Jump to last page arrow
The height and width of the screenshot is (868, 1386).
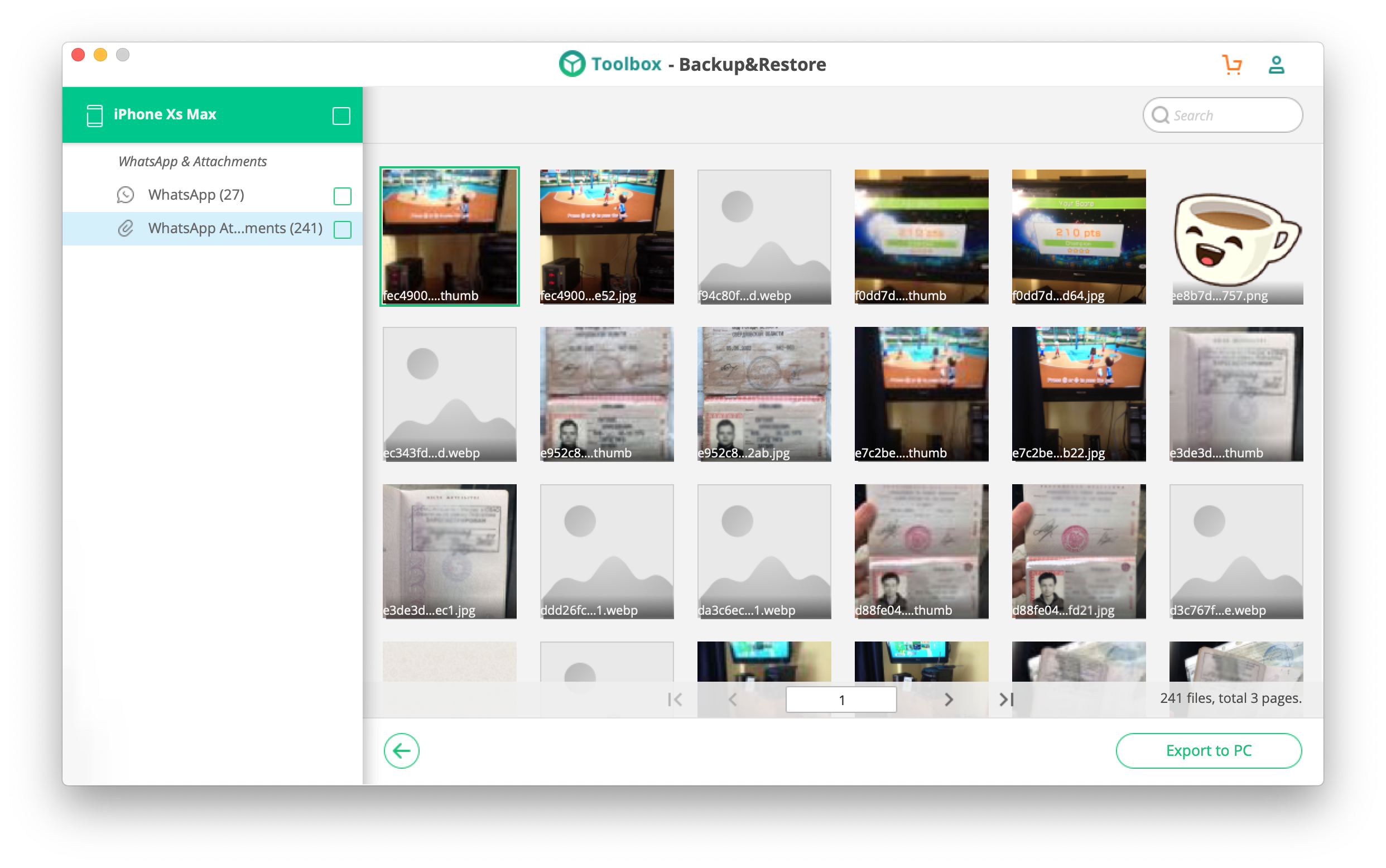1006,699
